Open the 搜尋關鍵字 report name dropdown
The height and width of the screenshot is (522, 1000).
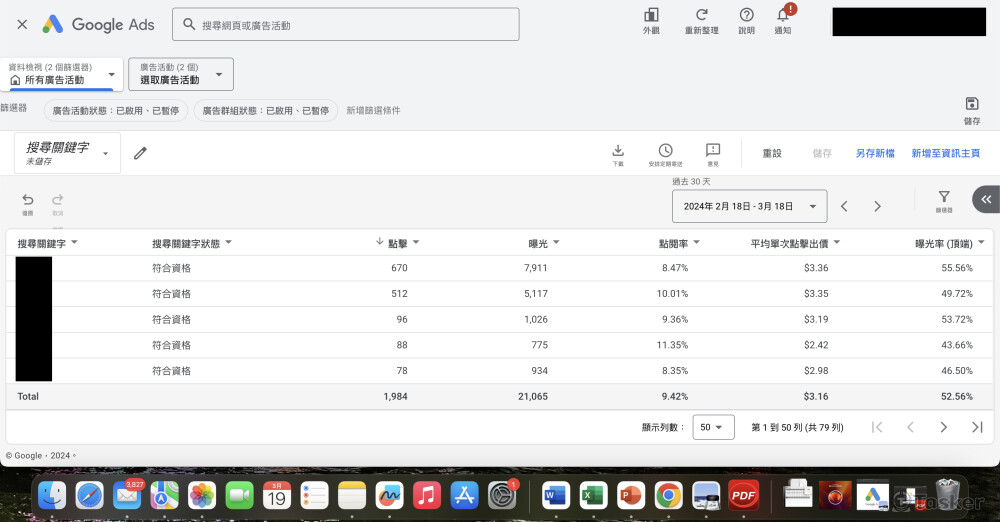[x=68, y=153]
